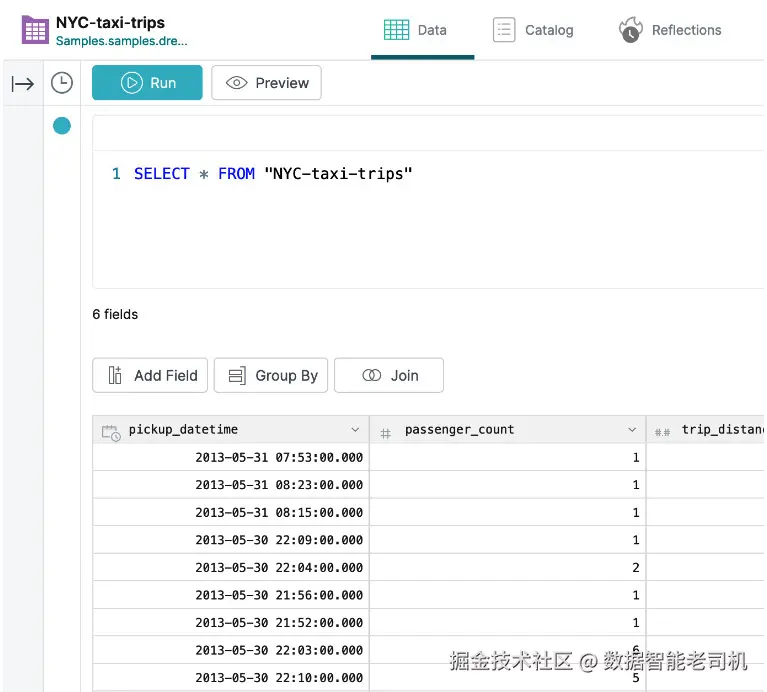Click the NYC-taxi-trips dataset title
Screen dimensions: 767x692
click(110, 22)
